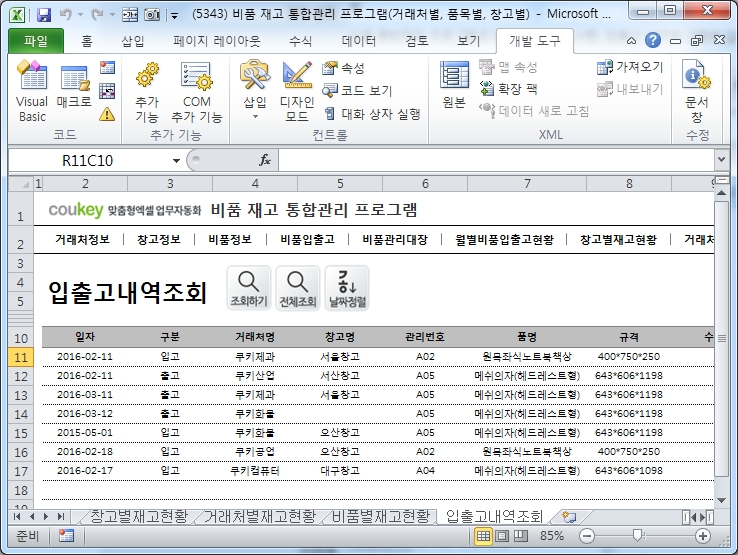Toggle Design Mode

(x=297, y=91)
